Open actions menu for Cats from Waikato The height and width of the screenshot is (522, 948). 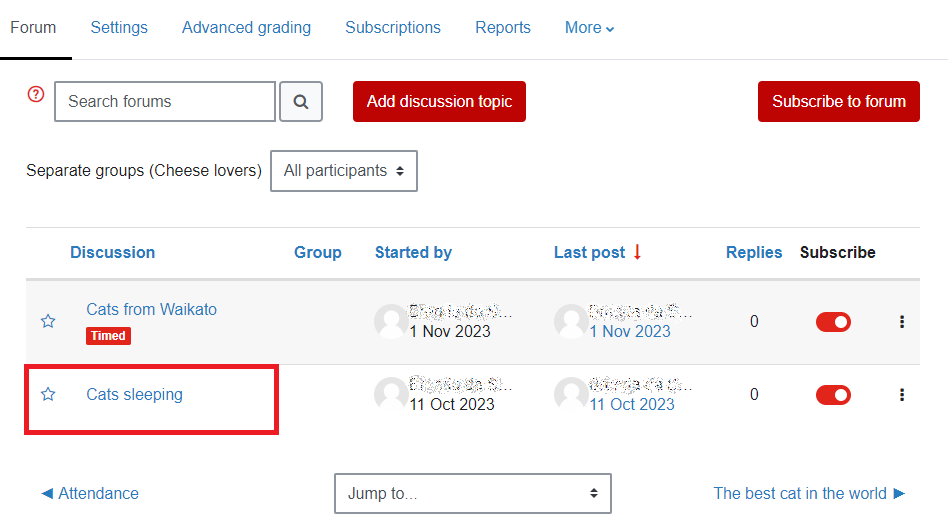[902, 321]
